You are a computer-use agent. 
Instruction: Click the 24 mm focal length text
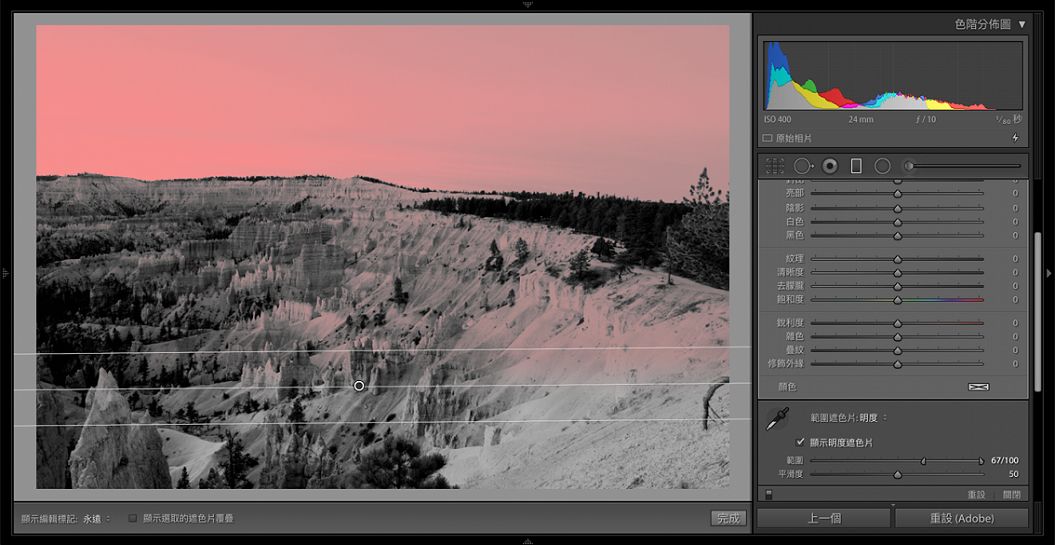(x=861, y=119)
